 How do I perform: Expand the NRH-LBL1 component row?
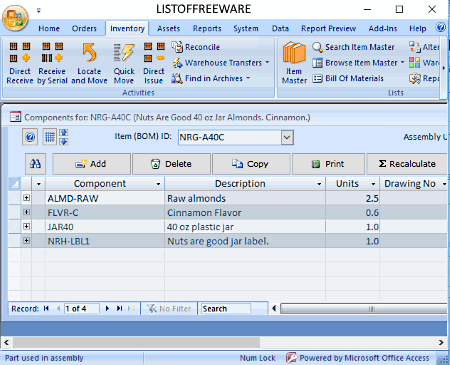click(27, 241)
